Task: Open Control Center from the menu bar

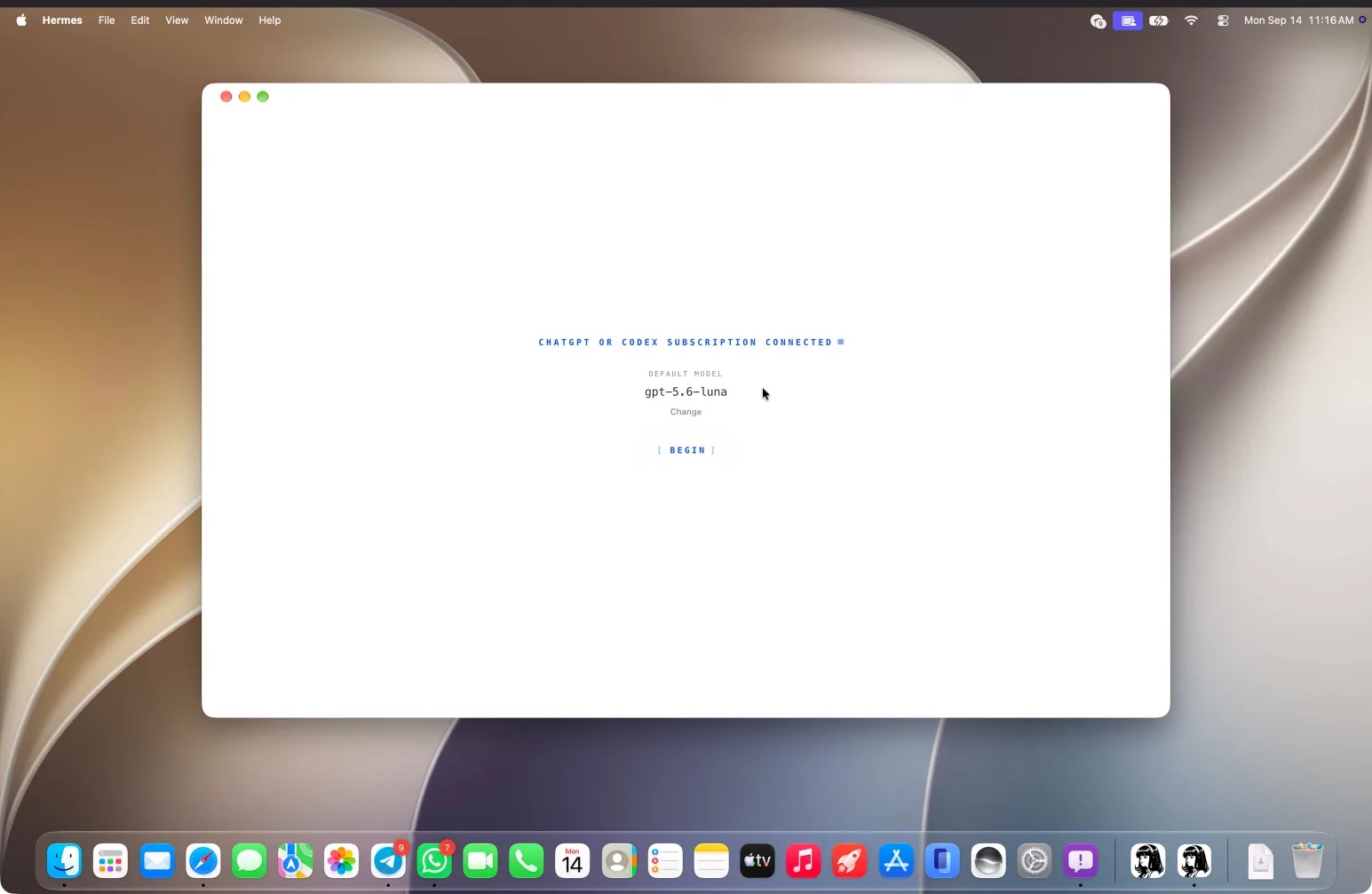Action: 1223,20
